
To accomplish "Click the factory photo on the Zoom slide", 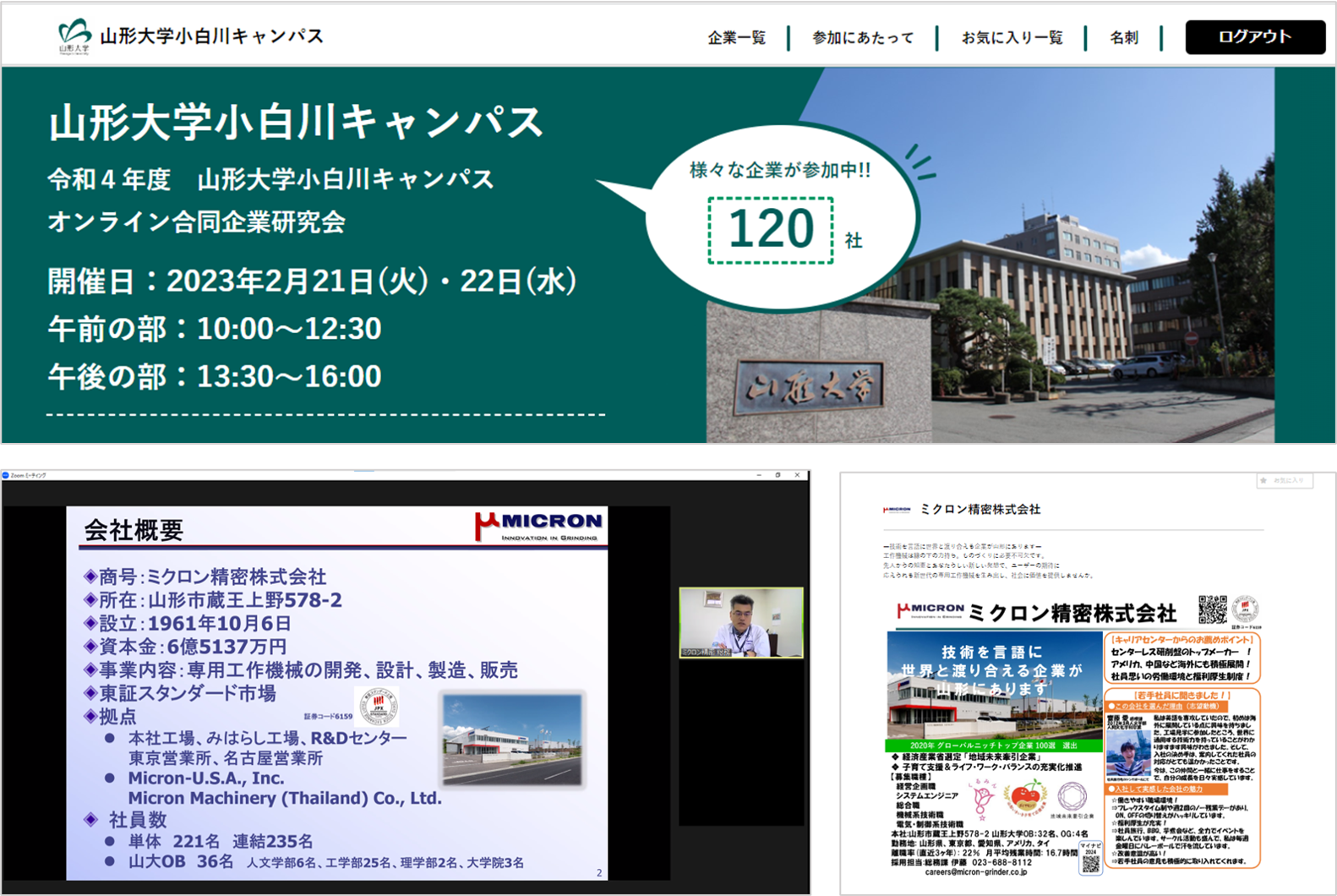I will click(x=512, y=740).
